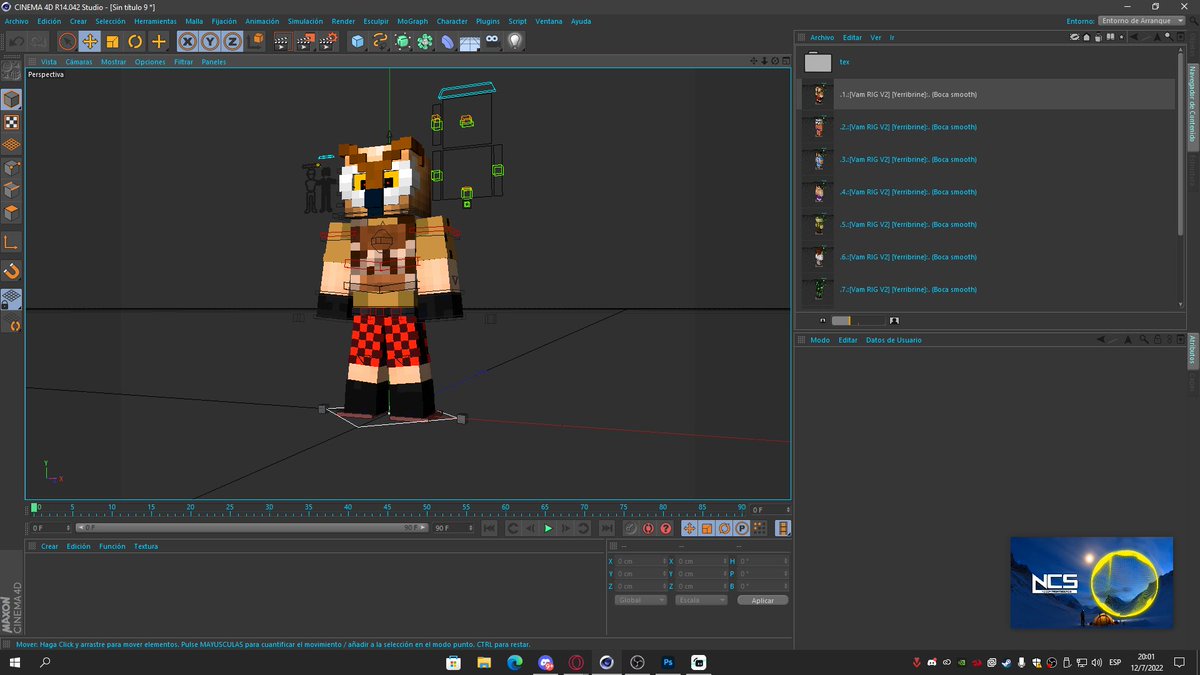Open Windows Start menu
The height and width of the screenshot is (675, 1200).
(x=16, y=662)
